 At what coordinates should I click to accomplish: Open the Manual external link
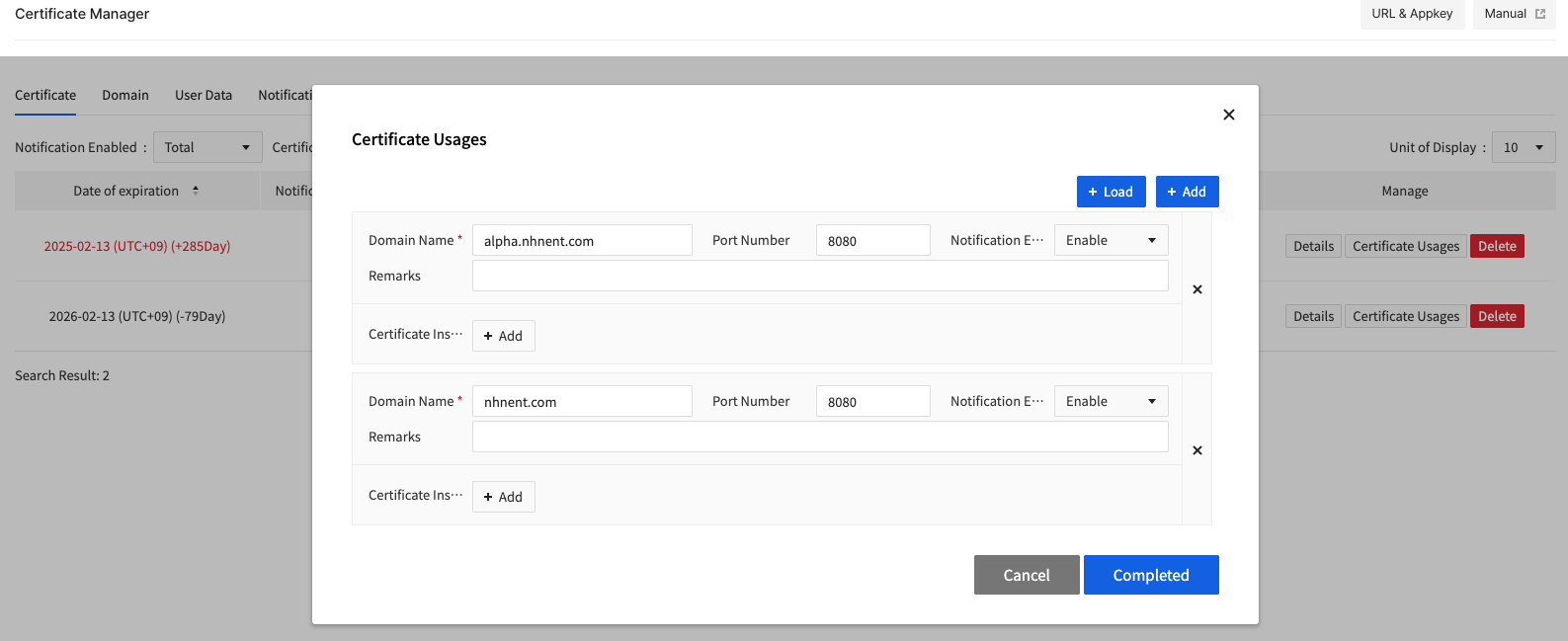coord(1514,14)
